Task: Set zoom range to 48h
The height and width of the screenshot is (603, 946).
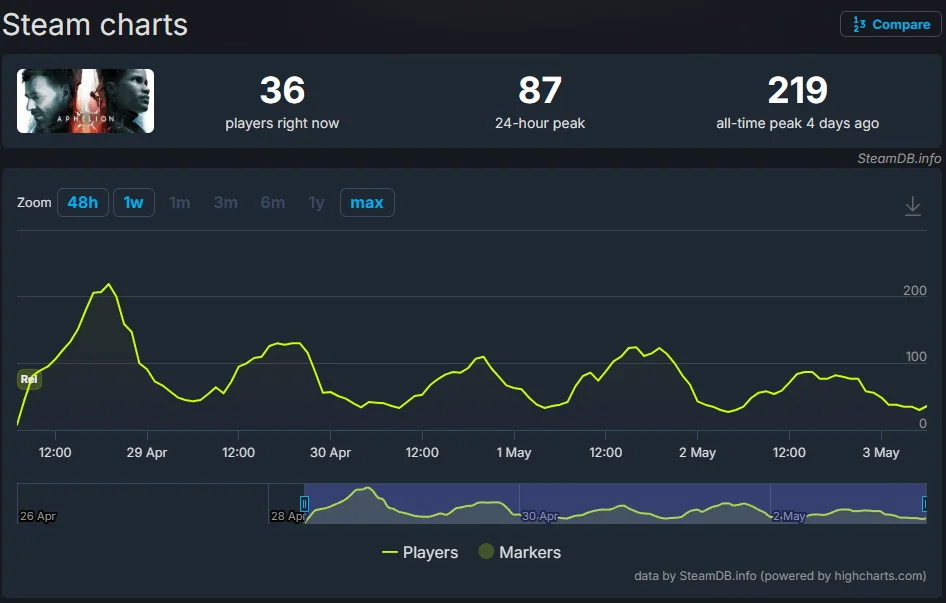Action: point(83,202)
